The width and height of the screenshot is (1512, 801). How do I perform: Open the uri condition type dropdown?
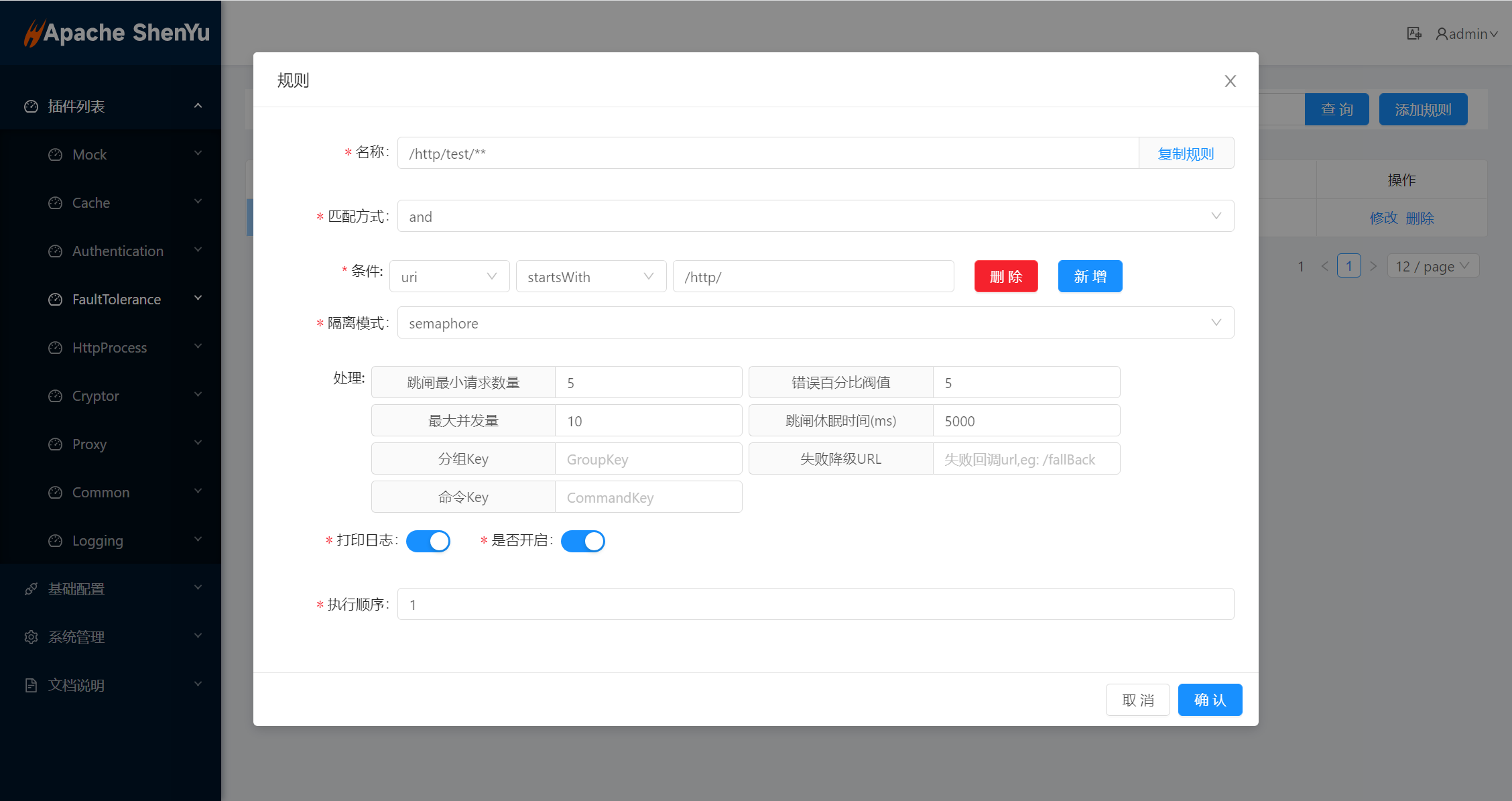tap(448, 277)
